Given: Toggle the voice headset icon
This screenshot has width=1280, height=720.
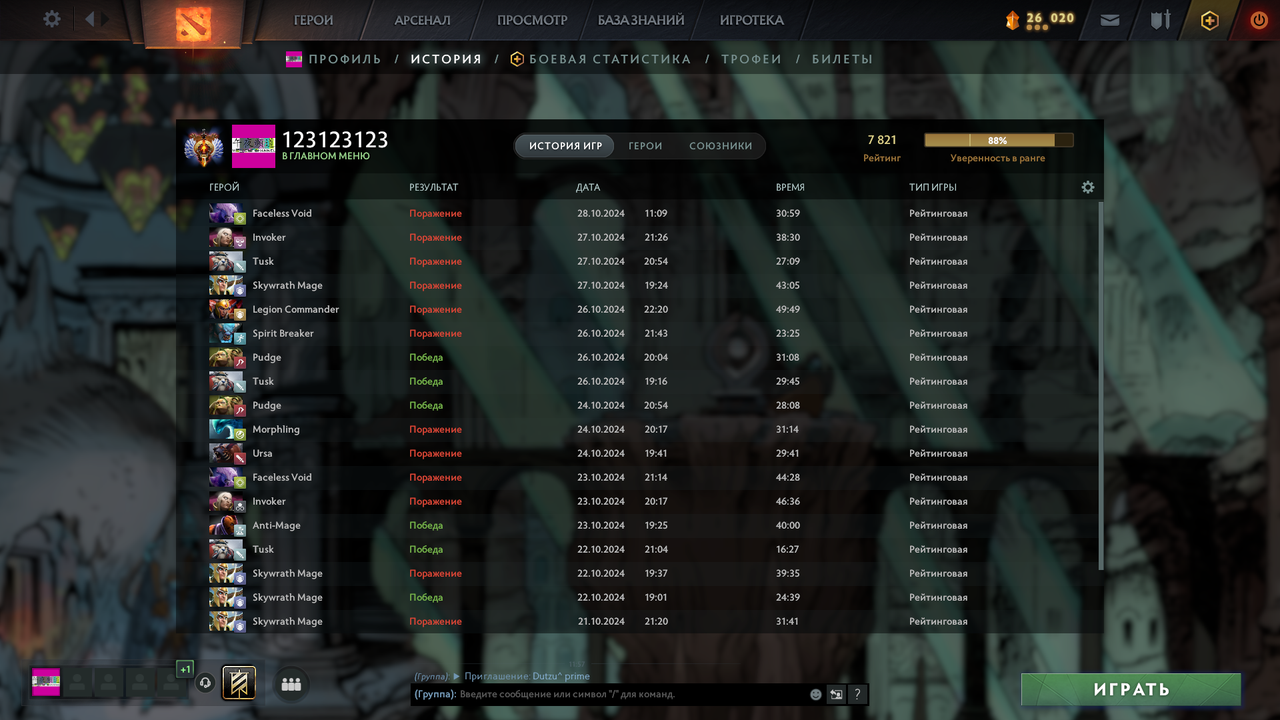Looking at the screenshot, I should coord(206,683).
